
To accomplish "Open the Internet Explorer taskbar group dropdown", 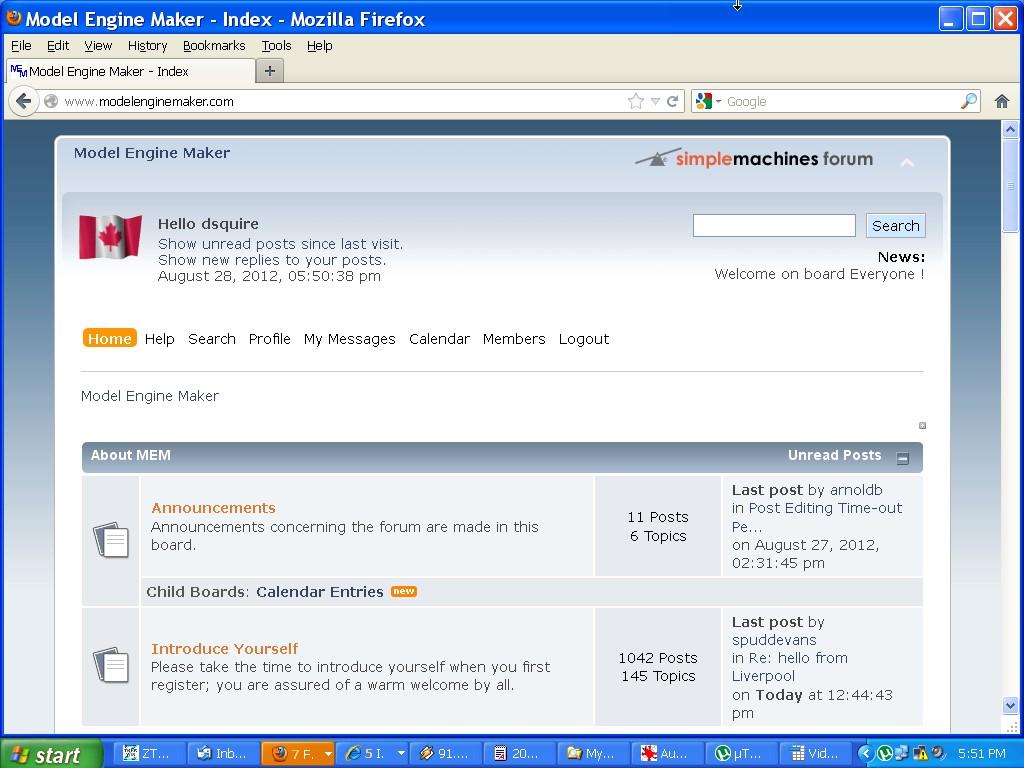I will point(401,754).
